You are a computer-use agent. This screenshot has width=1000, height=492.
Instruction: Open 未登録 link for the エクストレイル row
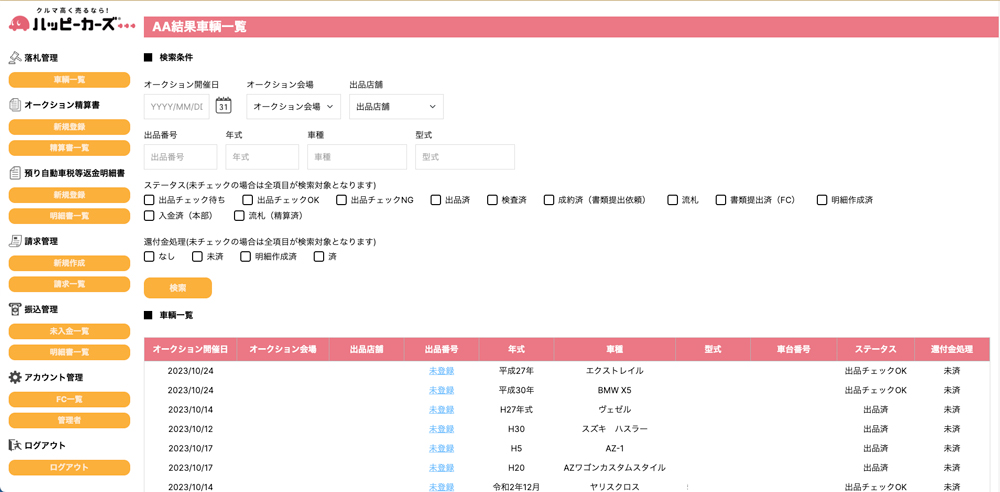tap(441, 371)
